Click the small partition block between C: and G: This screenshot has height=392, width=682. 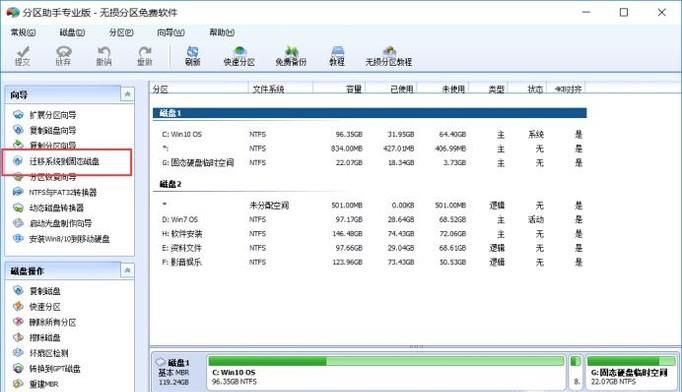click(575, 372)
